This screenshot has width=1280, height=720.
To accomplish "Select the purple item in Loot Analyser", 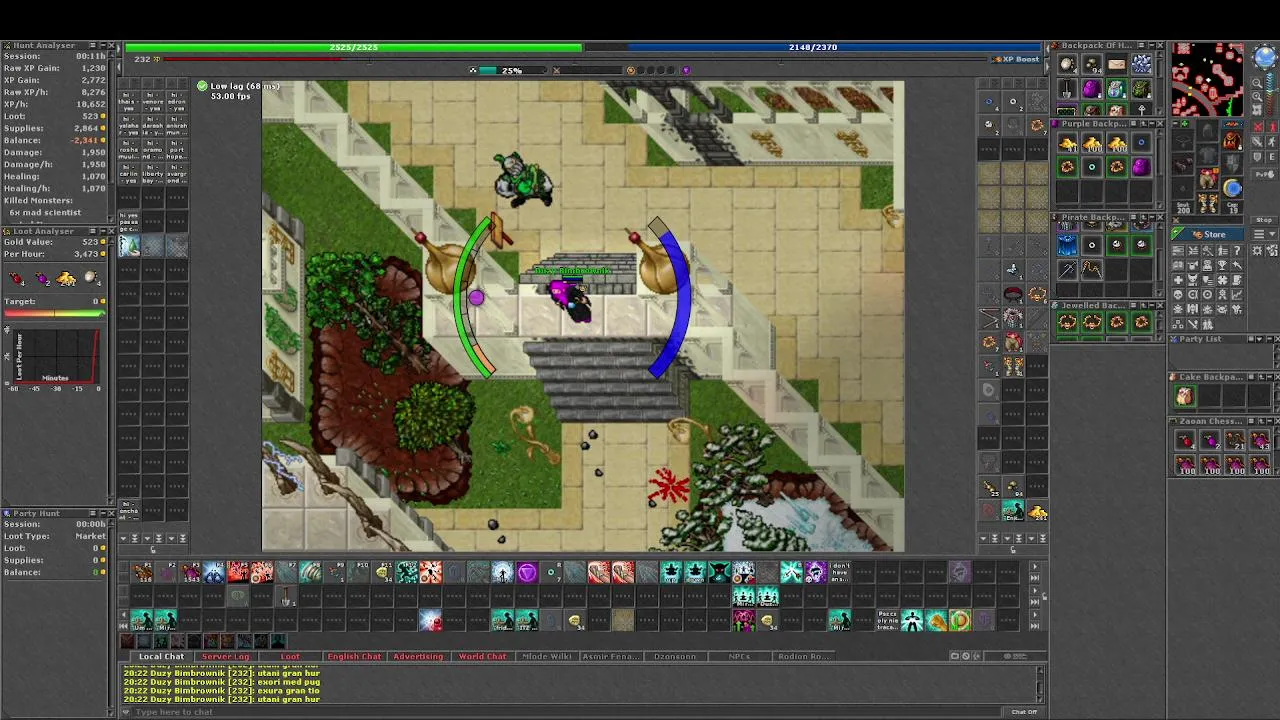I will pyautogui.click(x=42, y=278).
